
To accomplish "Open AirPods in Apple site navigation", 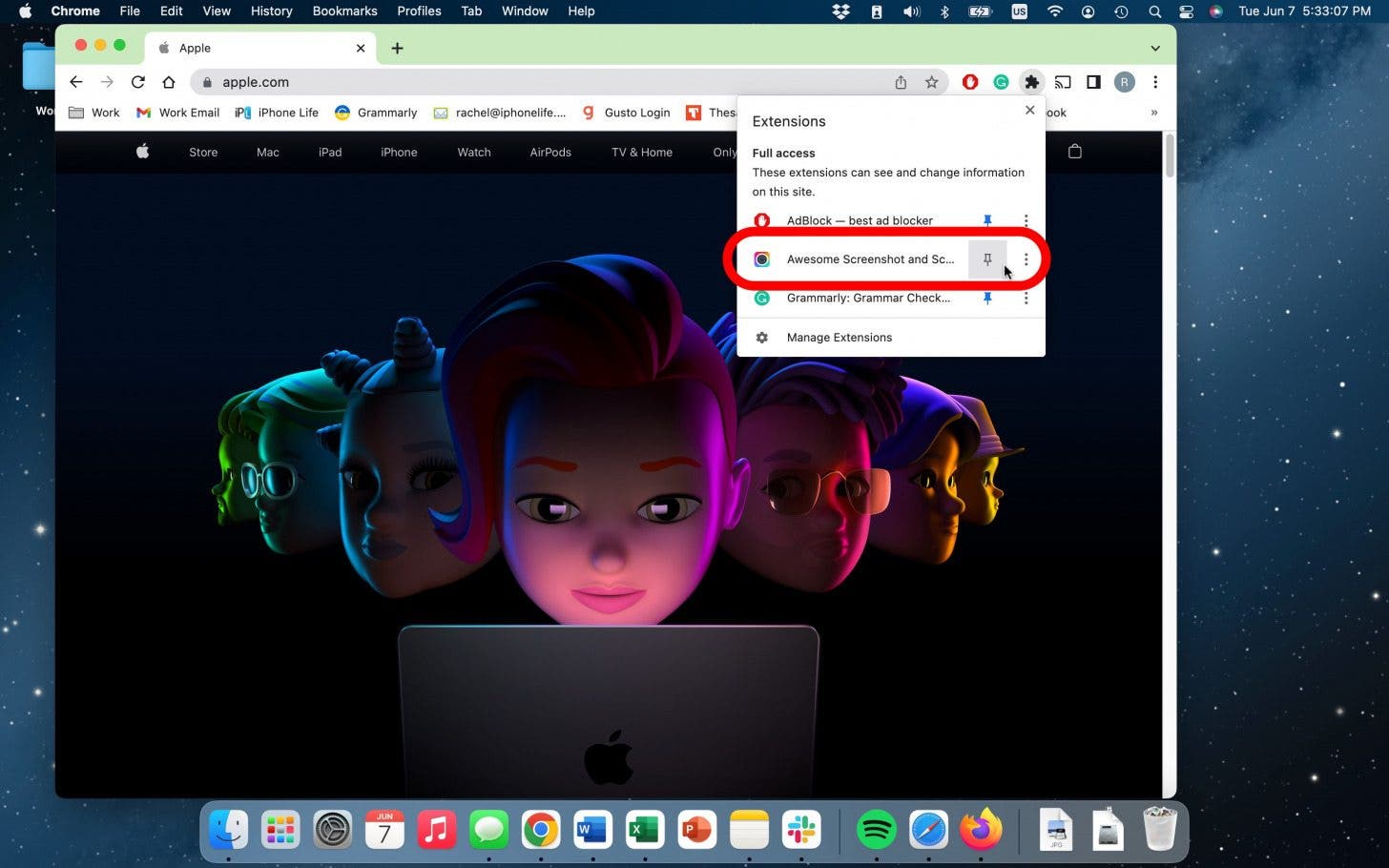I will pyautogui.click(x=550, y=153).
